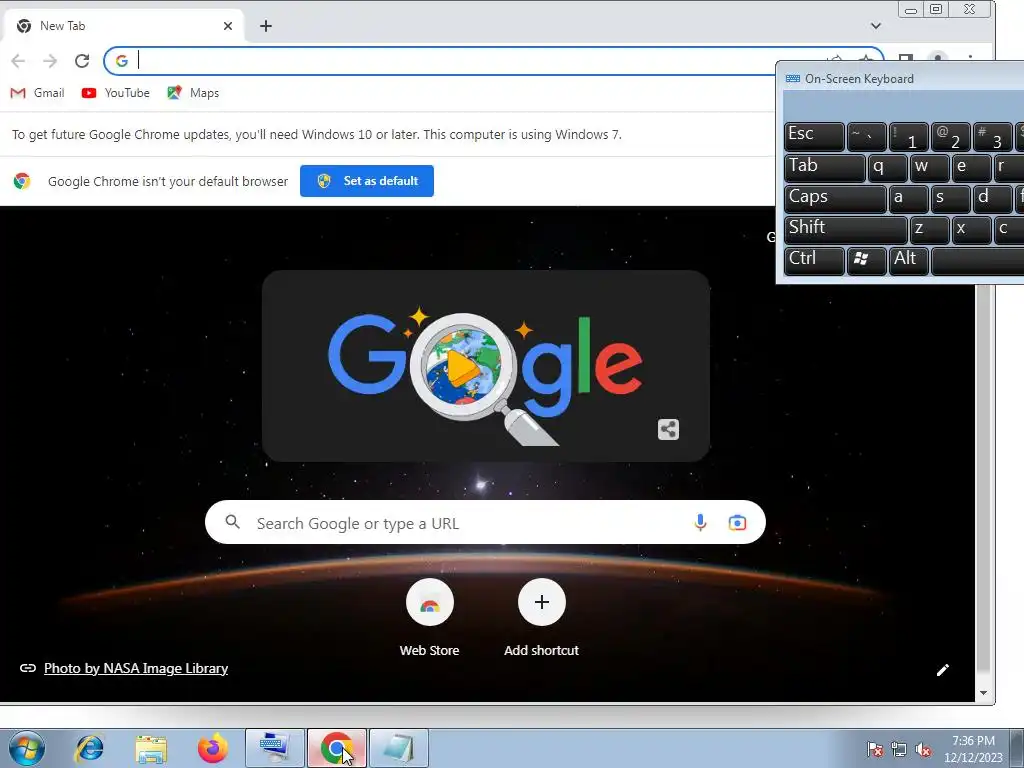Click the Google G icon in address bar
This screenshot has height=768, width=1024.
121,61
